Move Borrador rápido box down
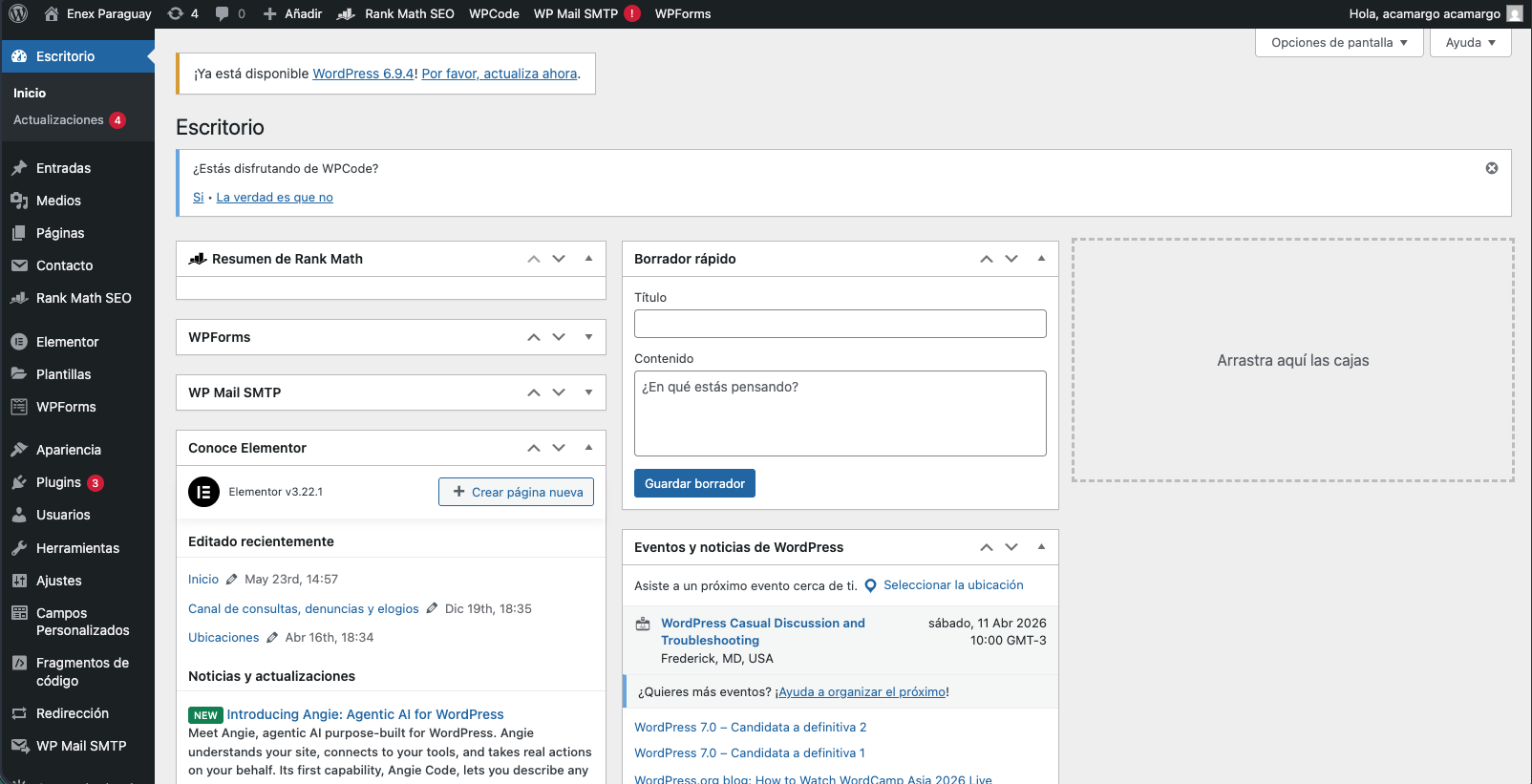 coord(1011,259)
